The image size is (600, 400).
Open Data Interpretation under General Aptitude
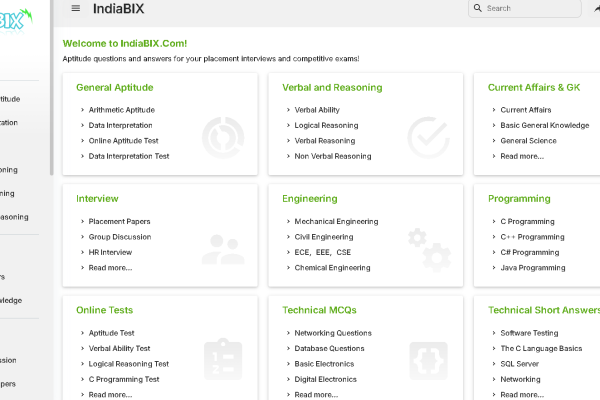point(121,125)
